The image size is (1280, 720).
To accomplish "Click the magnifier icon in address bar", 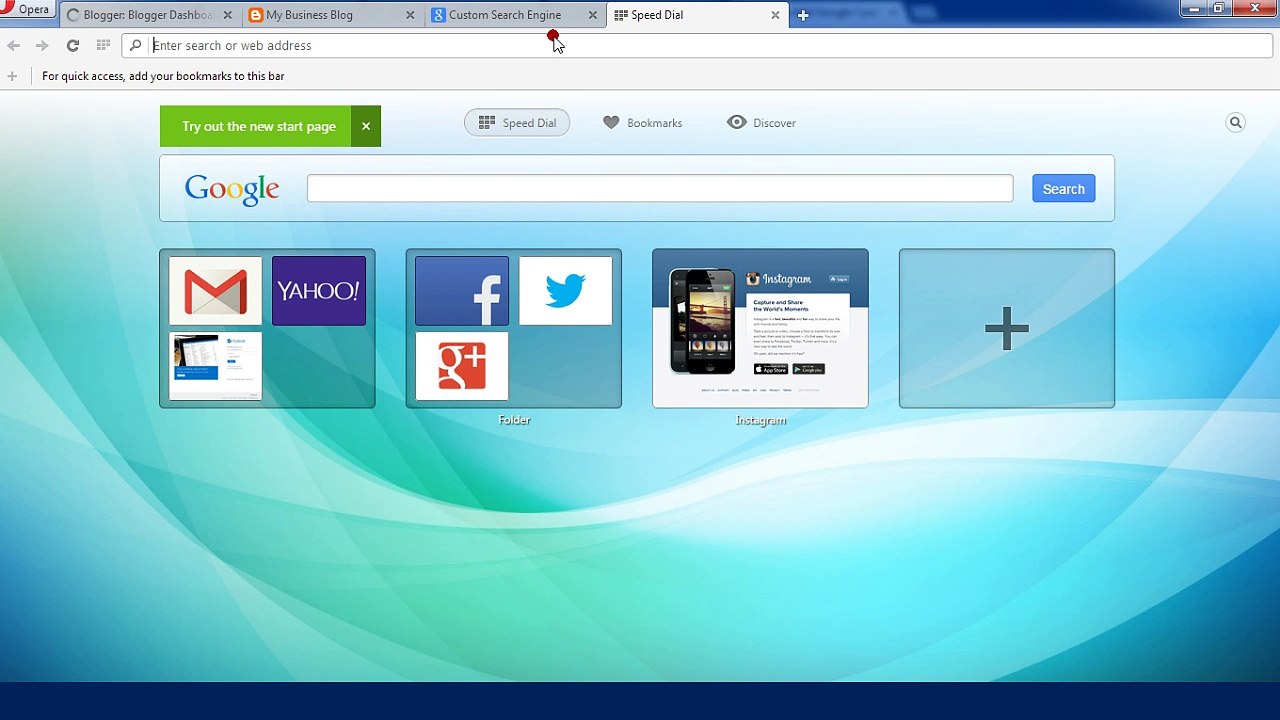I will (136, 45).
